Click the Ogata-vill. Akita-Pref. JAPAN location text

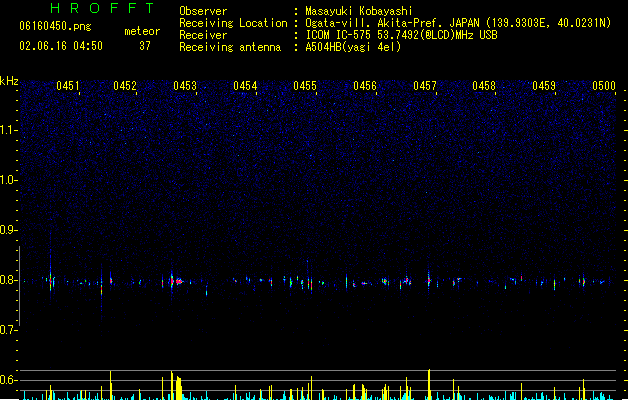[458, 23]
